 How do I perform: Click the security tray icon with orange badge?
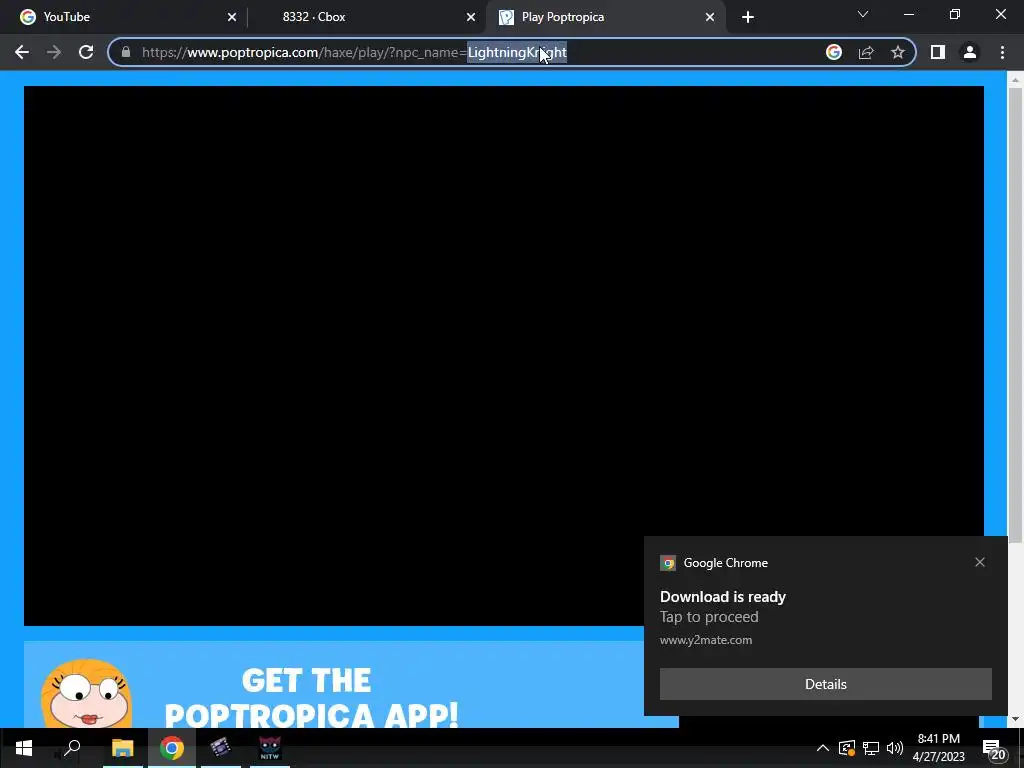tap(846, 748)
